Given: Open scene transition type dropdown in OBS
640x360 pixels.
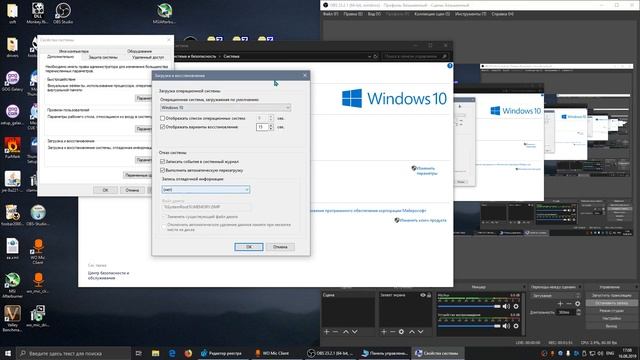Looking at the screenshot, I should click(555, 296).
